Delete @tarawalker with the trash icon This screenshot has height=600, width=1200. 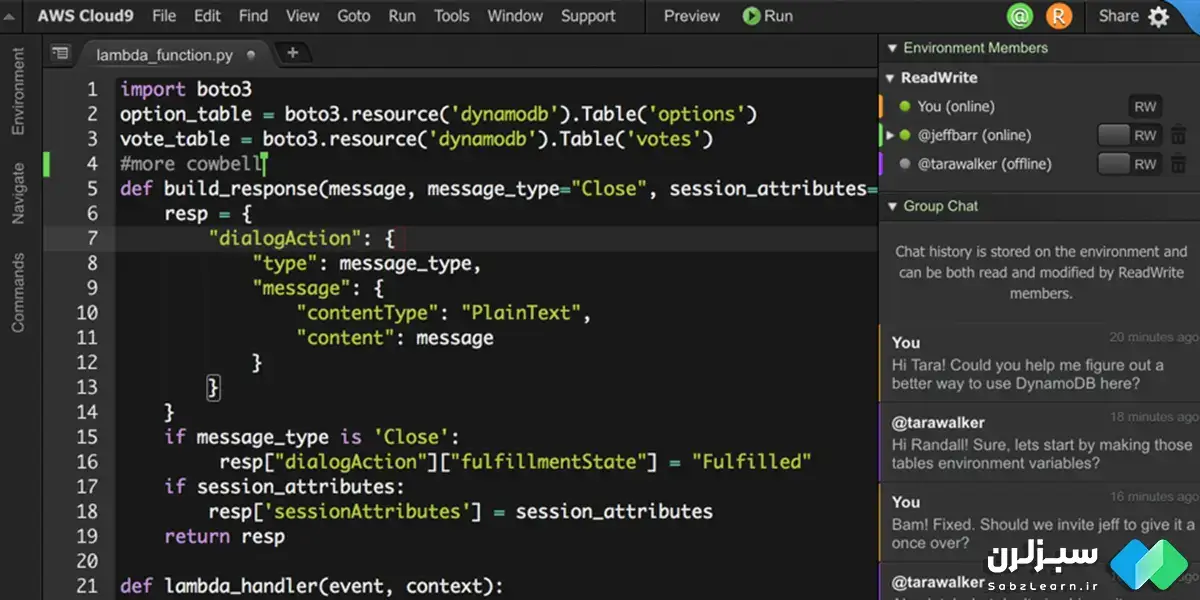(x=1178, y=164)
